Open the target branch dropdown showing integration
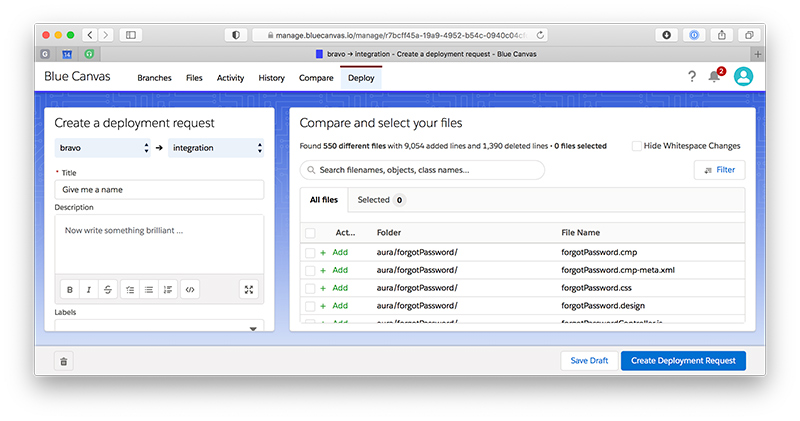 coord(216,148)
